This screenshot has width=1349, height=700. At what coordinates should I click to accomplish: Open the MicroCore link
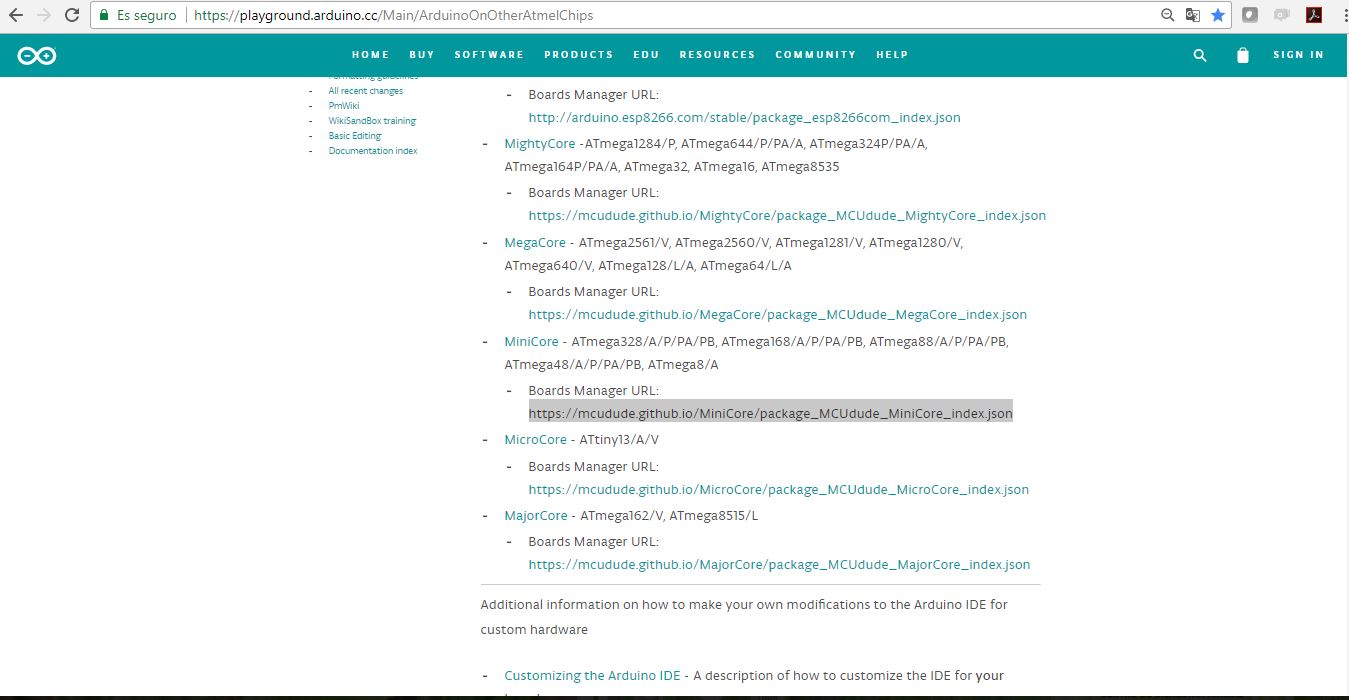(x=536, y=440)
